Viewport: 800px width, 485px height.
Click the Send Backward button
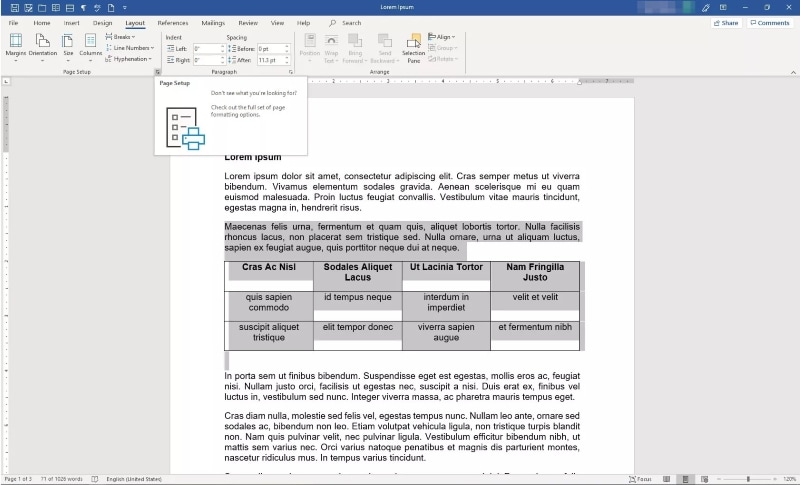coord(385,48)
